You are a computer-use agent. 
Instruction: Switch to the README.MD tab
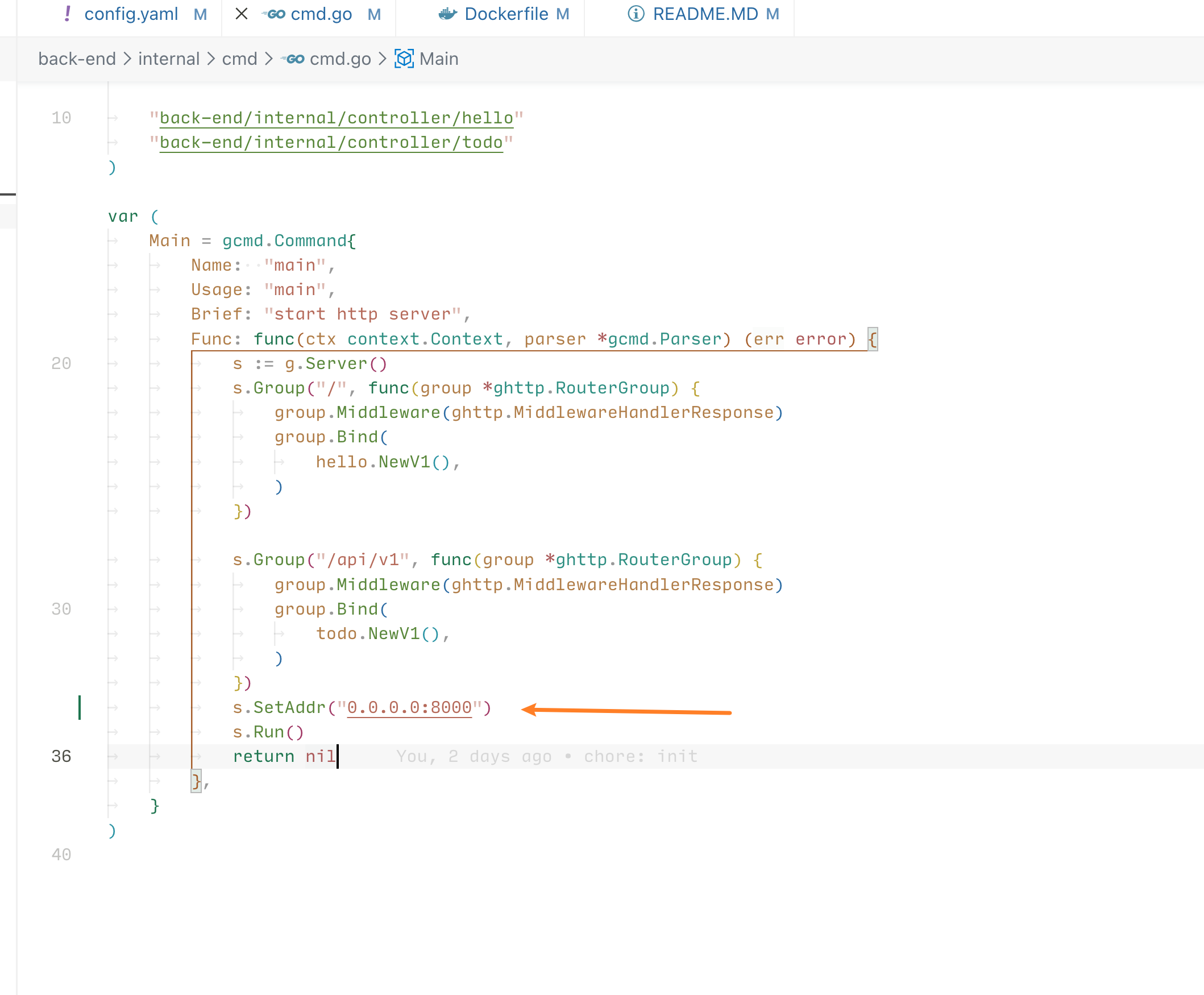coord(705,14)
